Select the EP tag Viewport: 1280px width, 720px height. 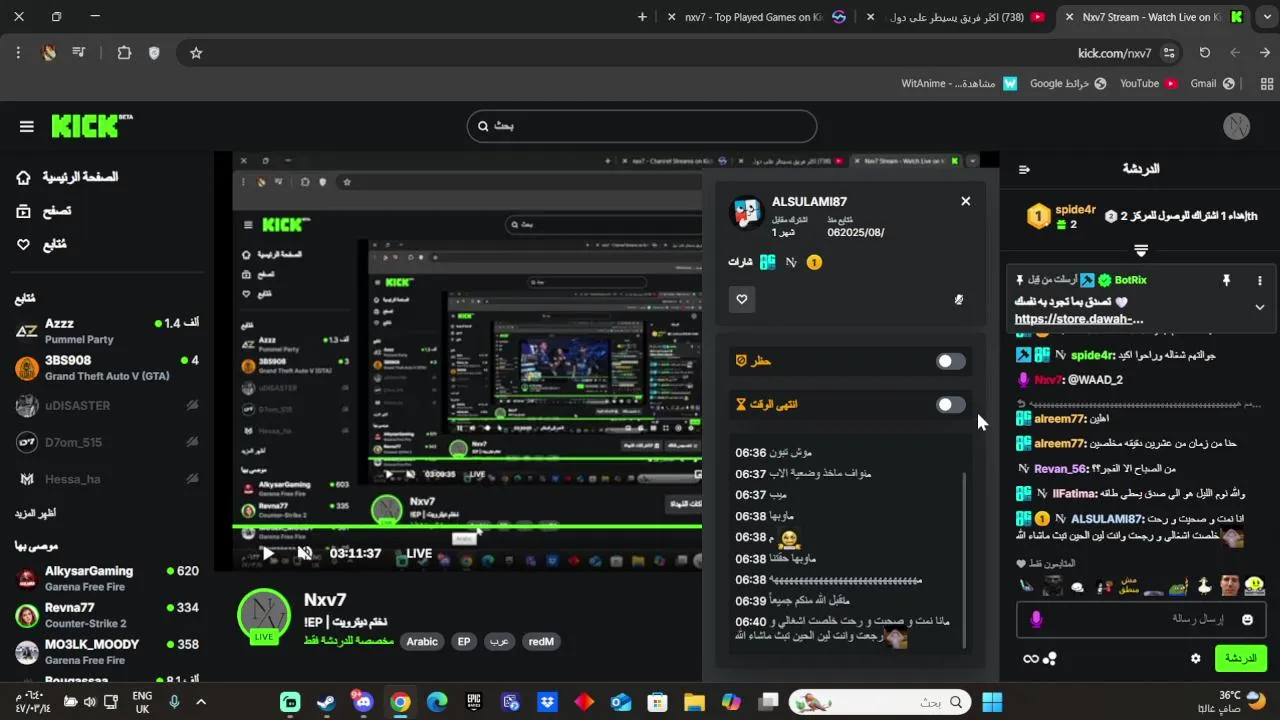[x=464, y=642]
